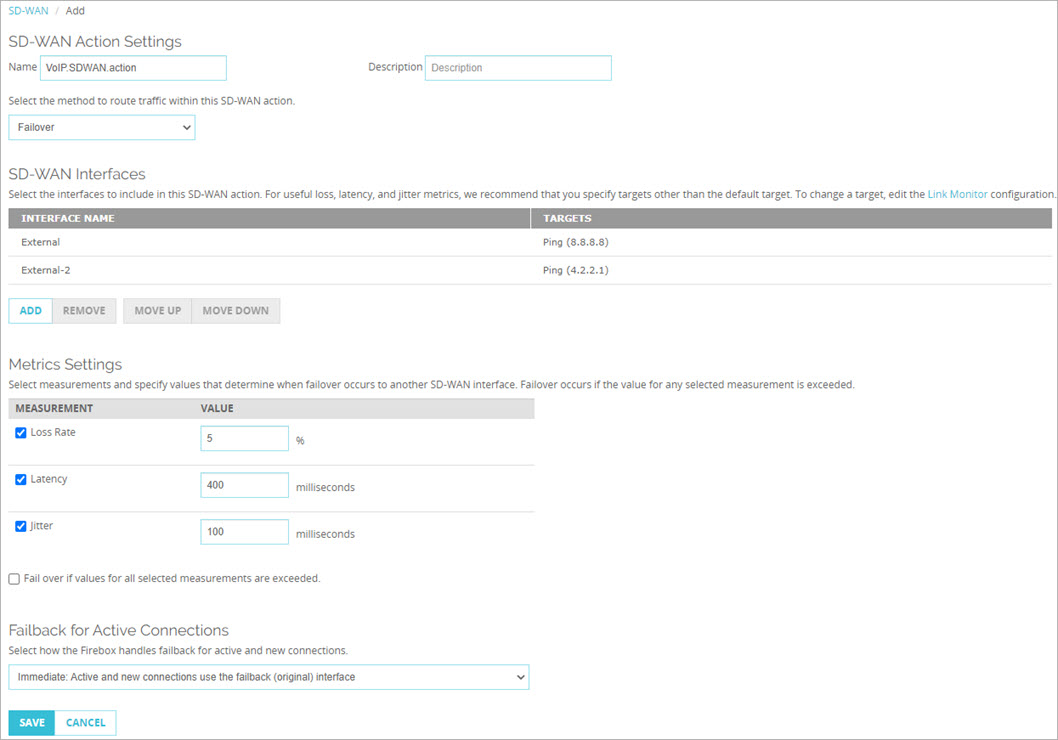This screenshot has width=1058, height=740.
Task: Save the SD-WAN action
Action: tap(32, 723)
